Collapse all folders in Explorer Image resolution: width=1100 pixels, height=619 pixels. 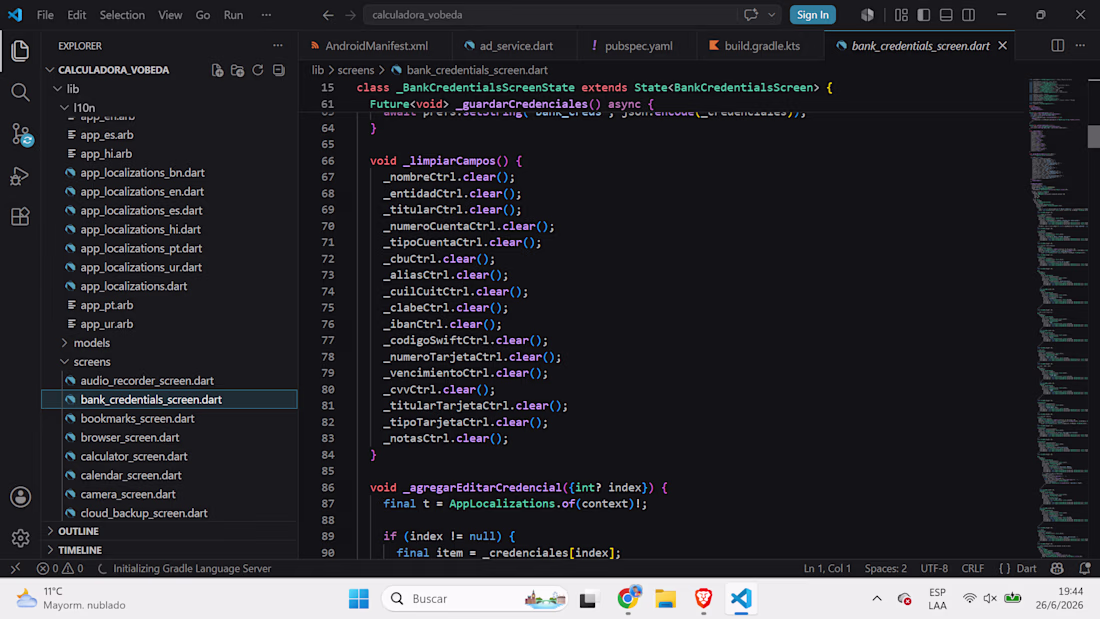pyautogui.click(x=279, y=70)
